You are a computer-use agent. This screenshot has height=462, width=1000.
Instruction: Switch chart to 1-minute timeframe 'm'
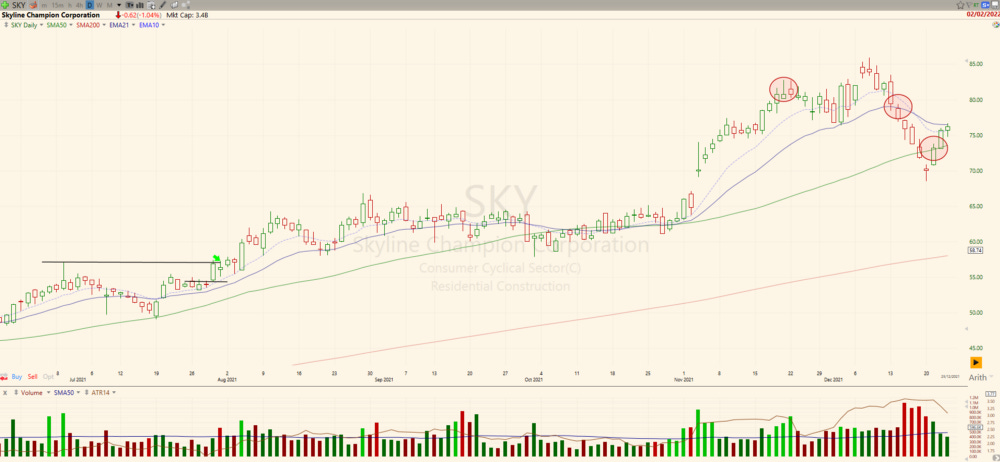click(x=44, y=5)
